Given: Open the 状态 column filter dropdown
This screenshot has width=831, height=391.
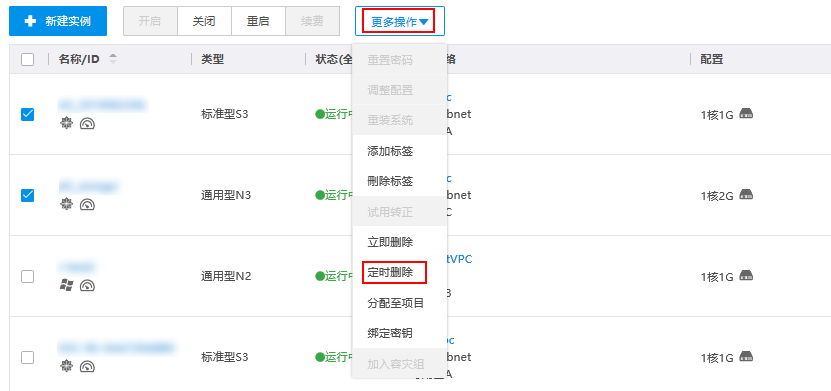Looking at the screenshot, I should [334, 59].
